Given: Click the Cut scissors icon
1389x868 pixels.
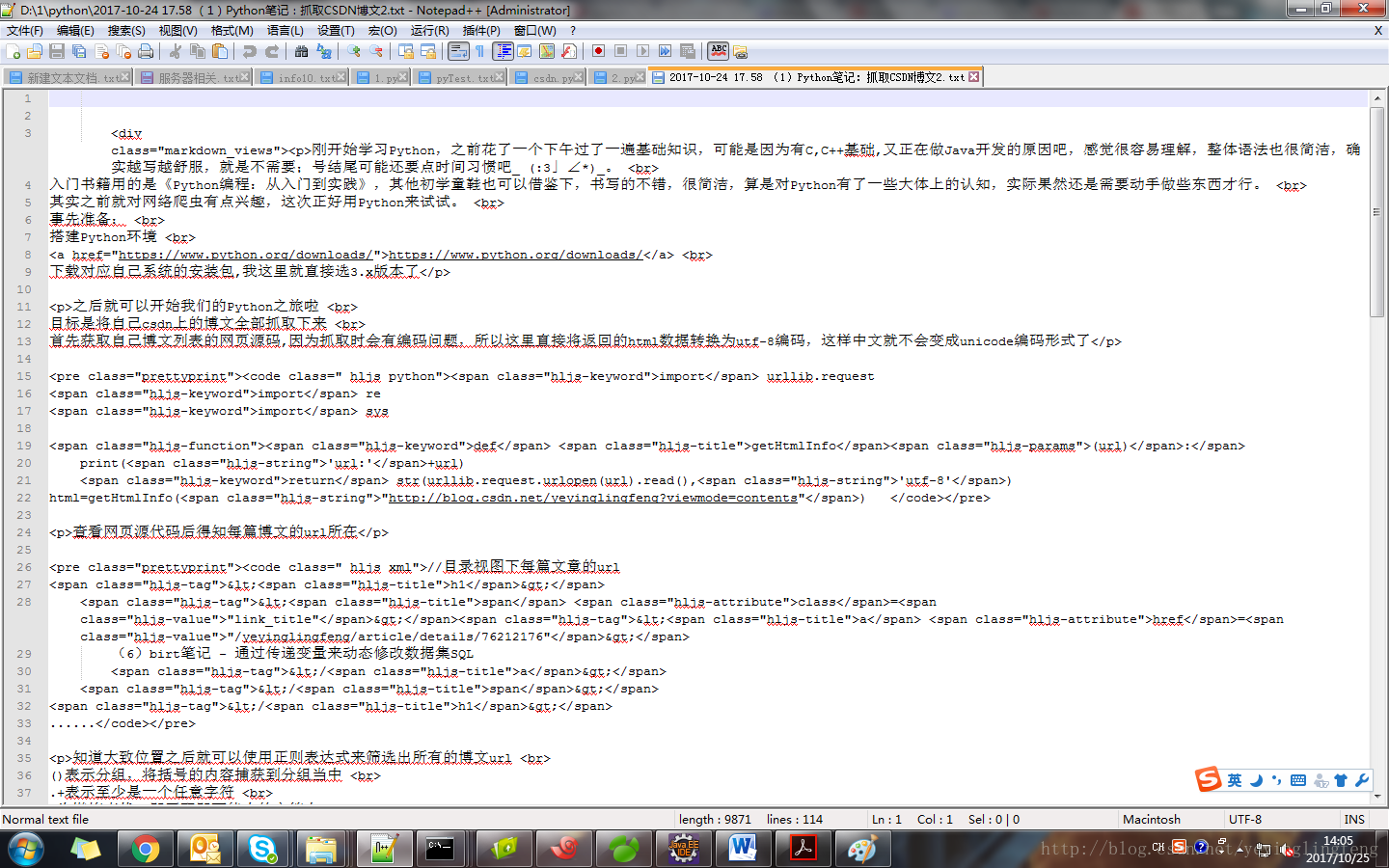Looking at the screenshot, I should pyautogui.click(x=176, y=51).
